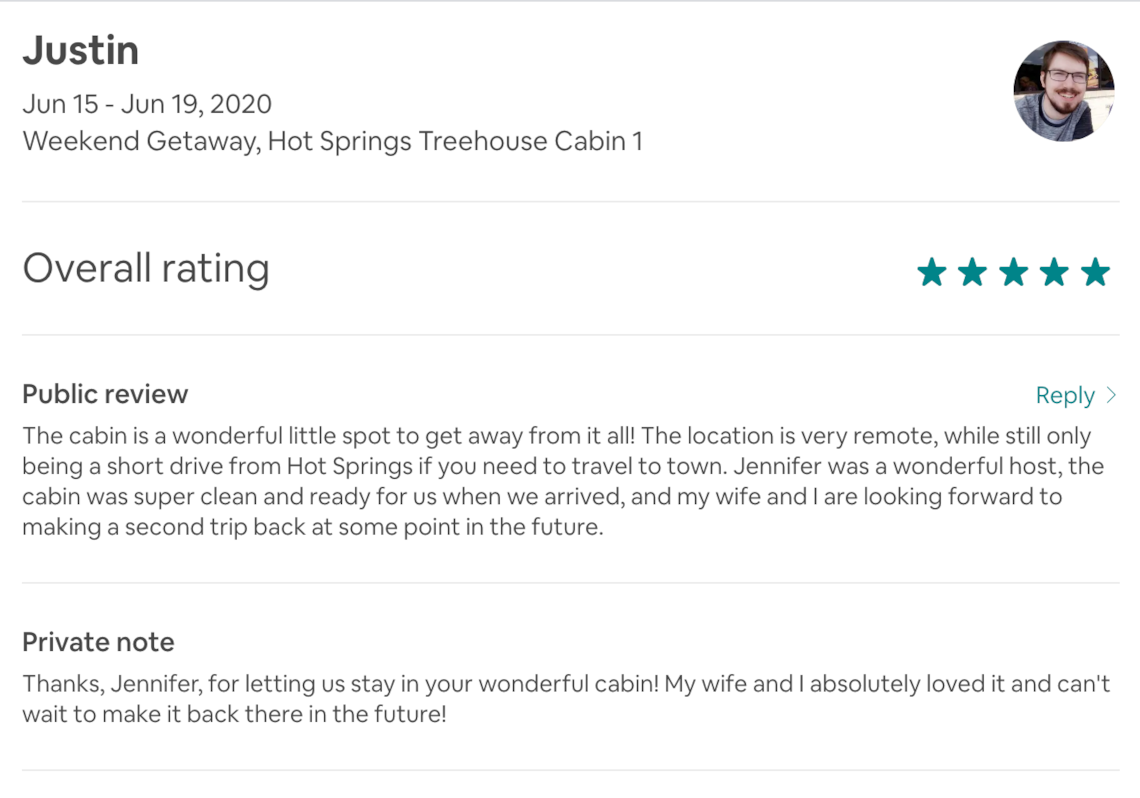Click the guest name Justin
The height and width of the screenshot is (798, 1140).
81,51
